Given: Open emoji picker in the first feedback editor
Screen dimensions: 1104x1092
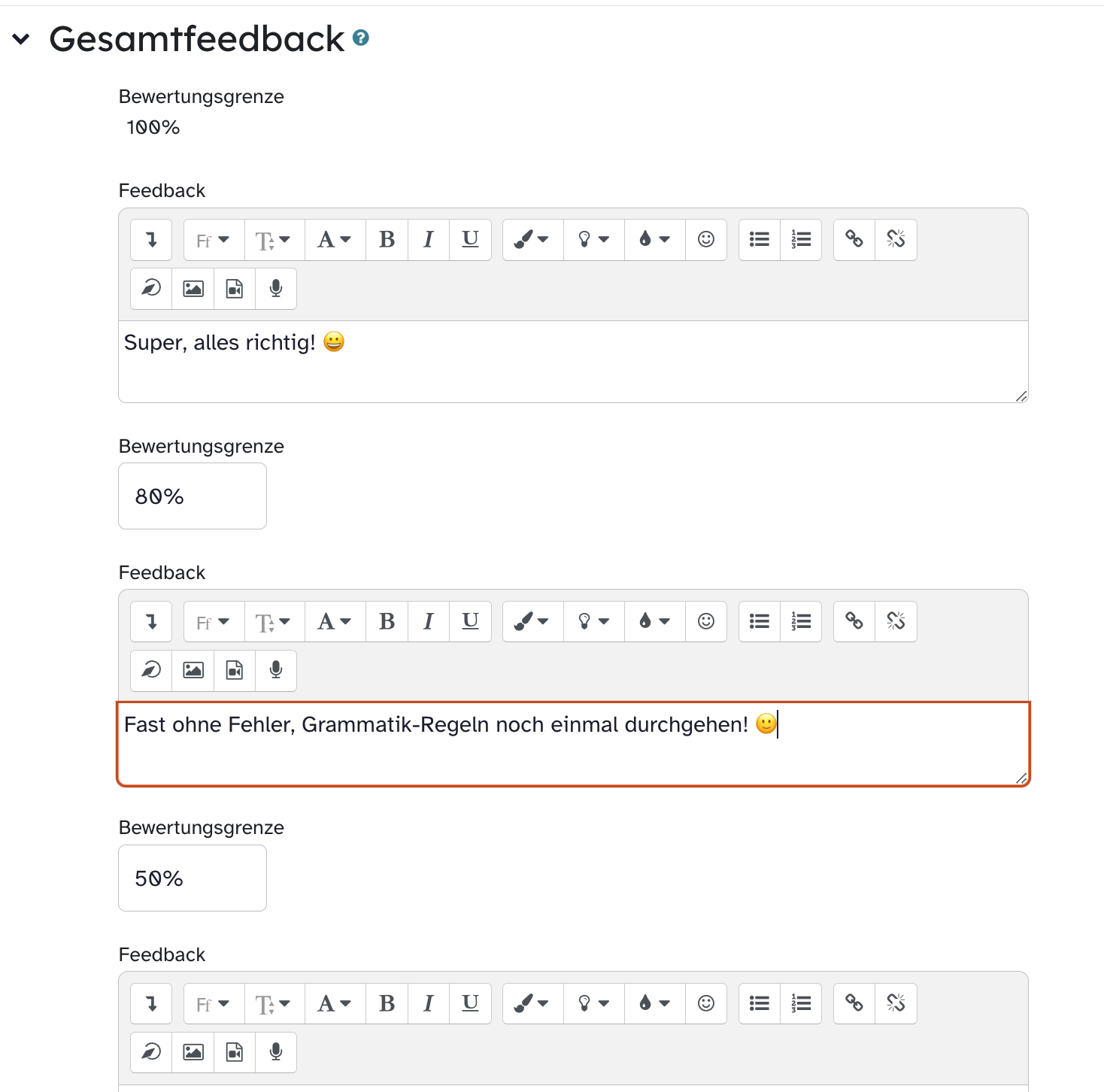Looking at the screenshot, I should [705, 240].
